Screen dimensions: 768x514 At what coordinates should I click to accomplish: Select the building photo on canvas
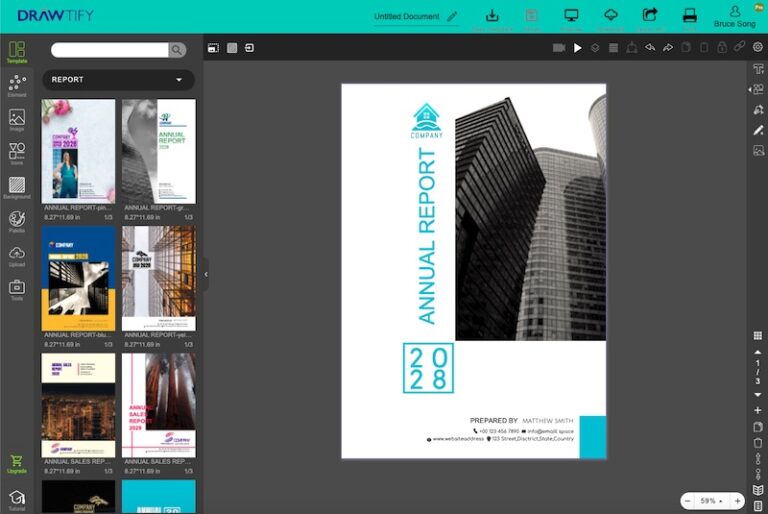coord(530,217)
